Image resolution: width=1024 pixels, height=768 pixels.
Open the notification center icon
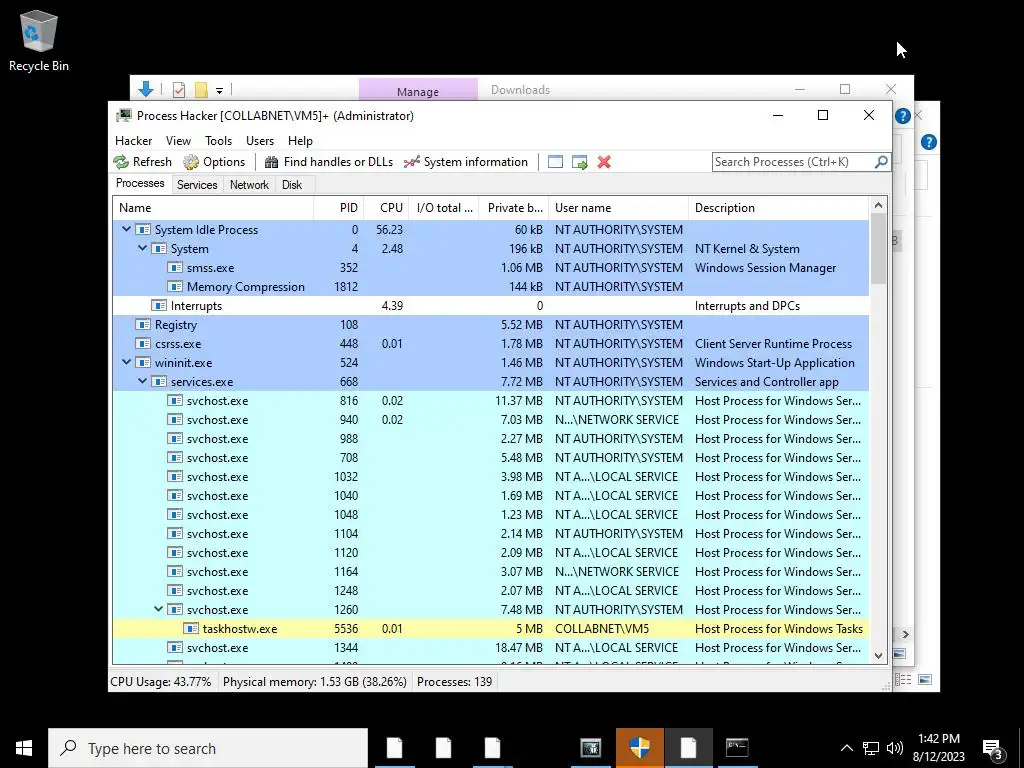coord(993,749)
